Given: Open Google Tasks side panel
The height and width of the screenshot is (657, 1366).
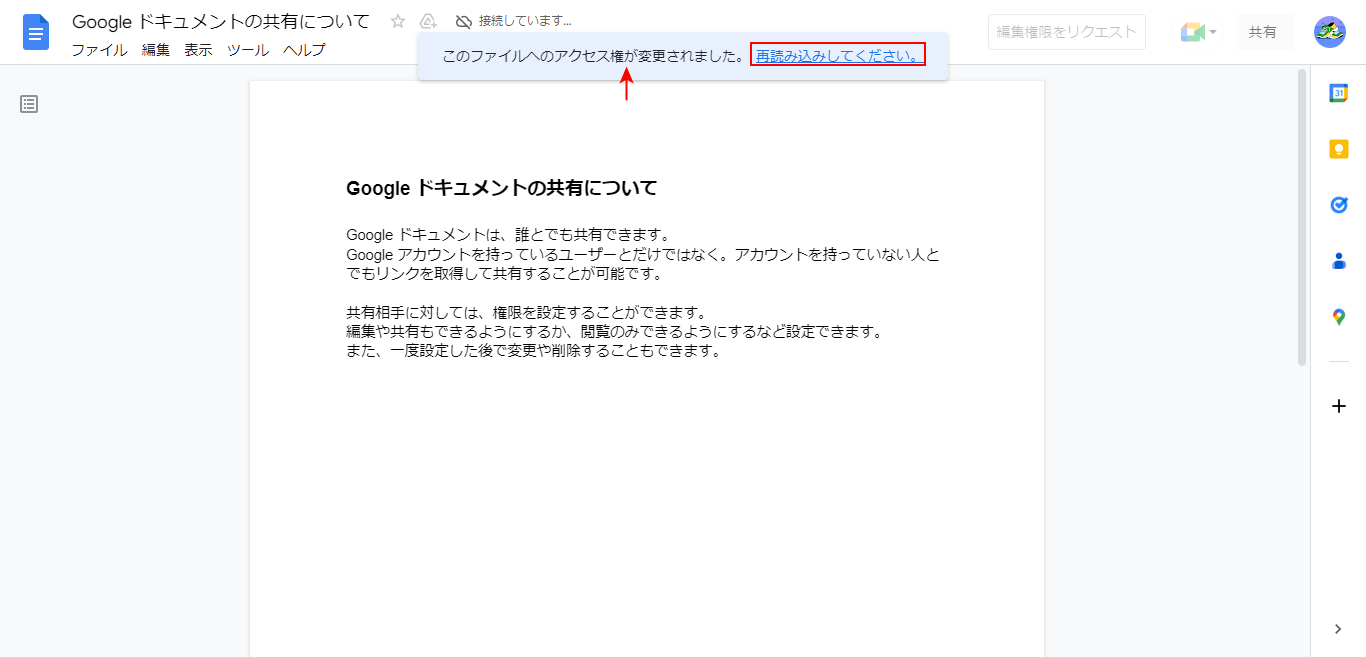Looking at the screenshot, I should pos(1339,205).
